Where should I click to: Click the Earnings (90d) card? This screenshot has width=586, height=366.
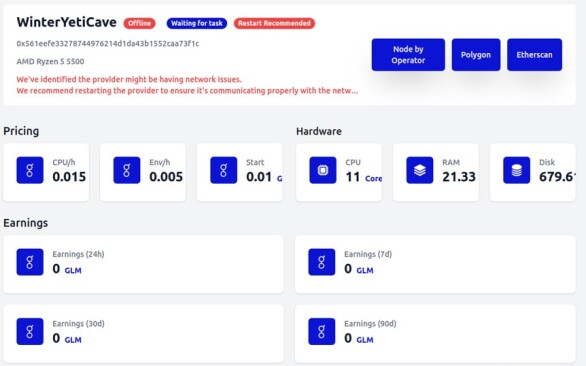(x=435, y=333)
